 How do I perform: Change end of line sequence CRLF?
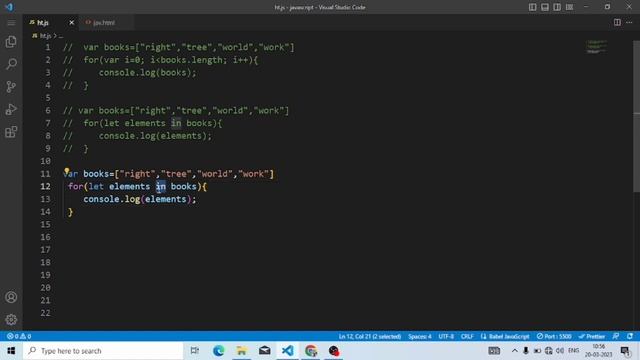(467, 336)
